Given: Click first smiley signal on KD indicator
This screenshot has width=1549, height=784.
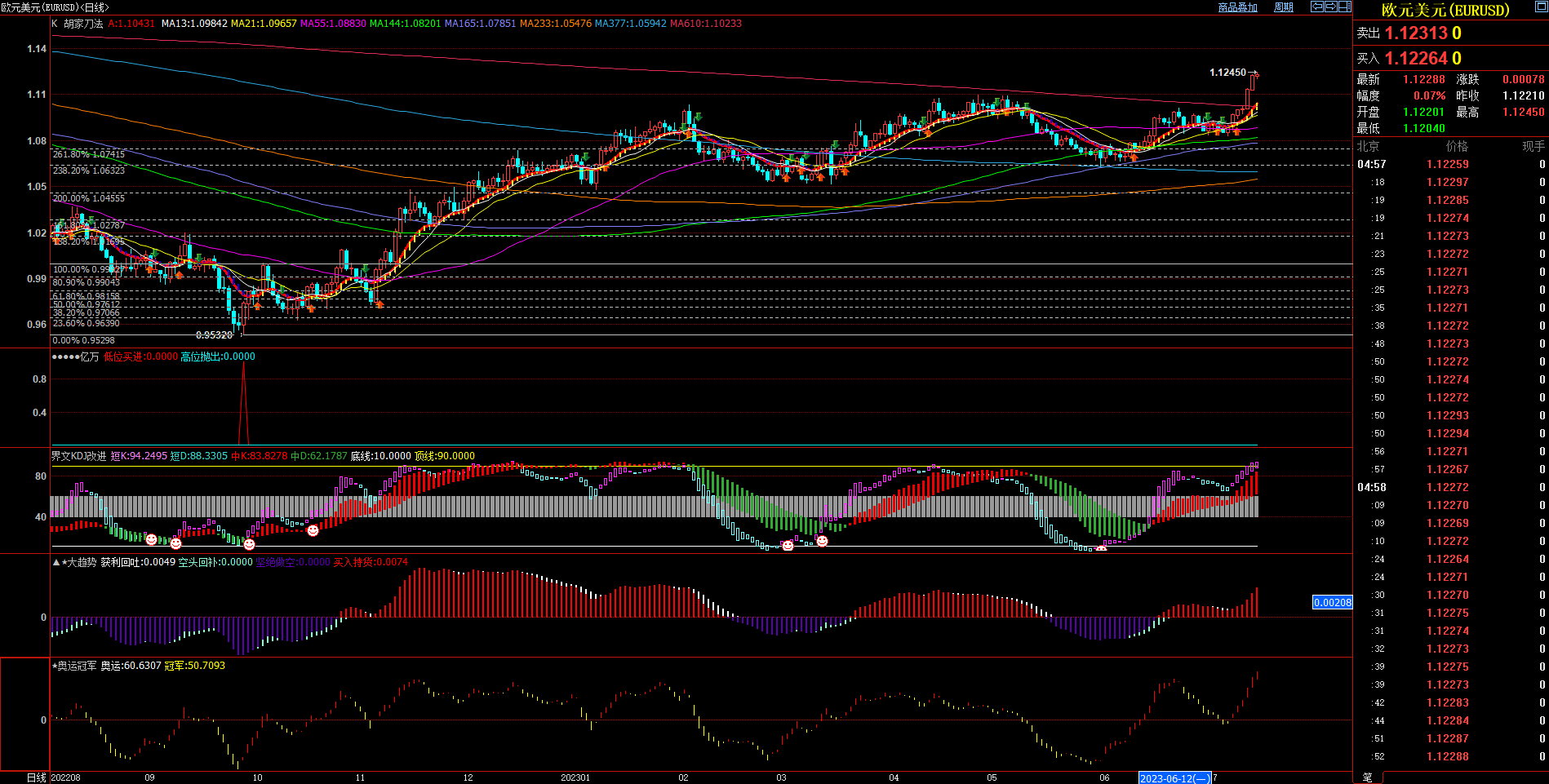Looking at the screenshot, I should [151, 539].
